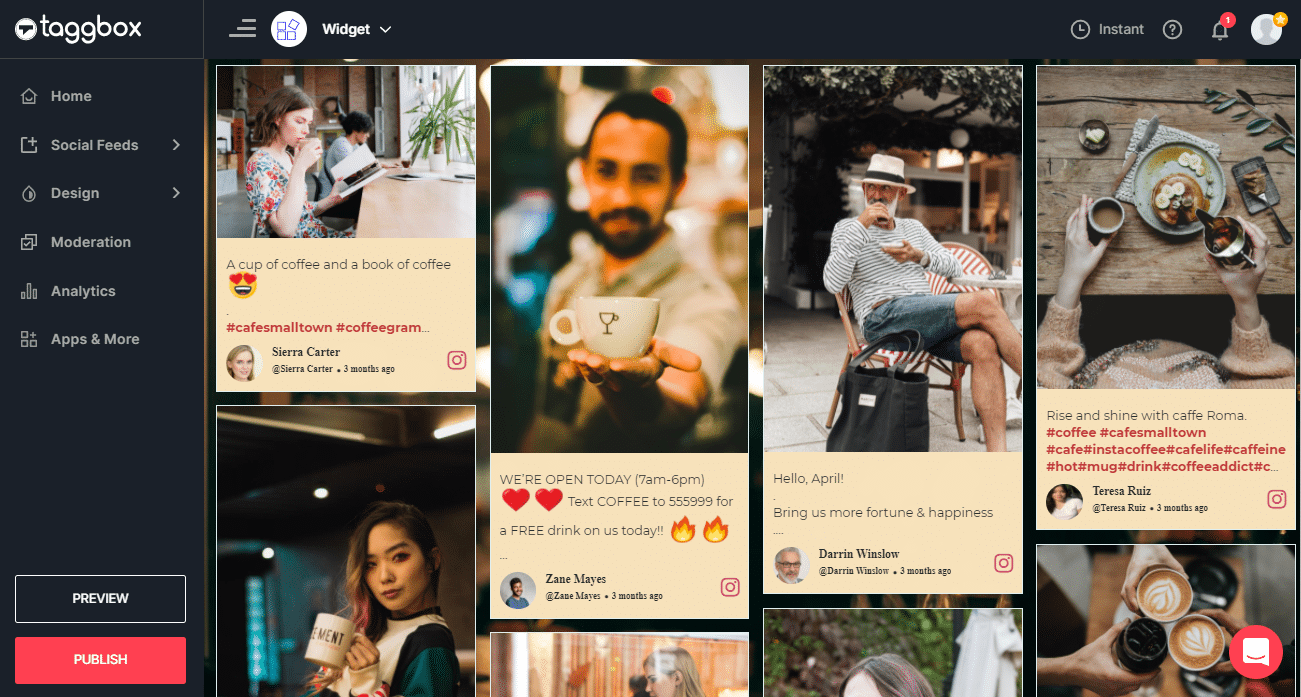Click the Instagram icon on Zane Mayes' post
Viewport: 1301px width, 697px height.
(730, 588)
